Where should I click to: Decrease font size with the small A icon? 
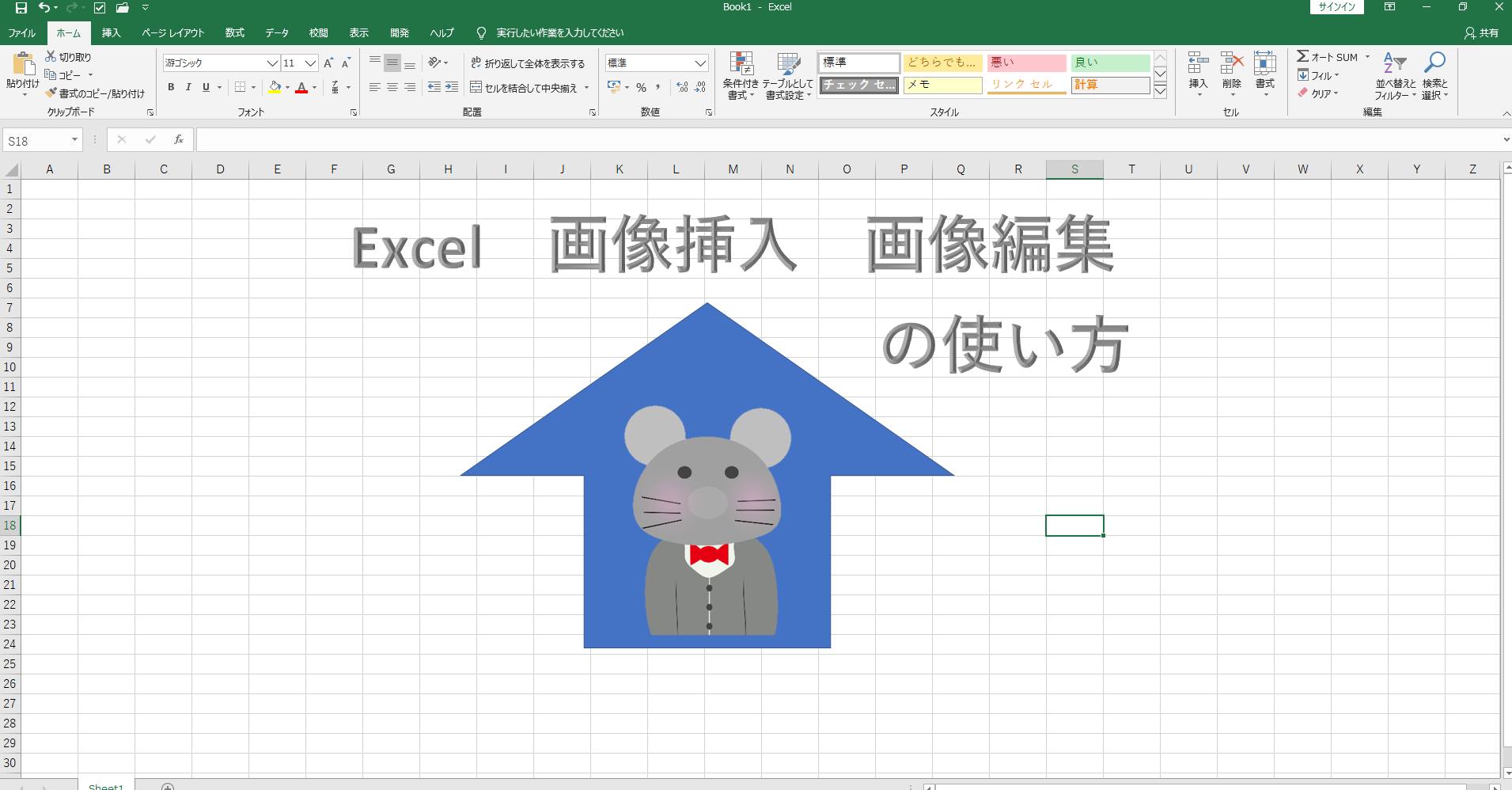point(346,63)
